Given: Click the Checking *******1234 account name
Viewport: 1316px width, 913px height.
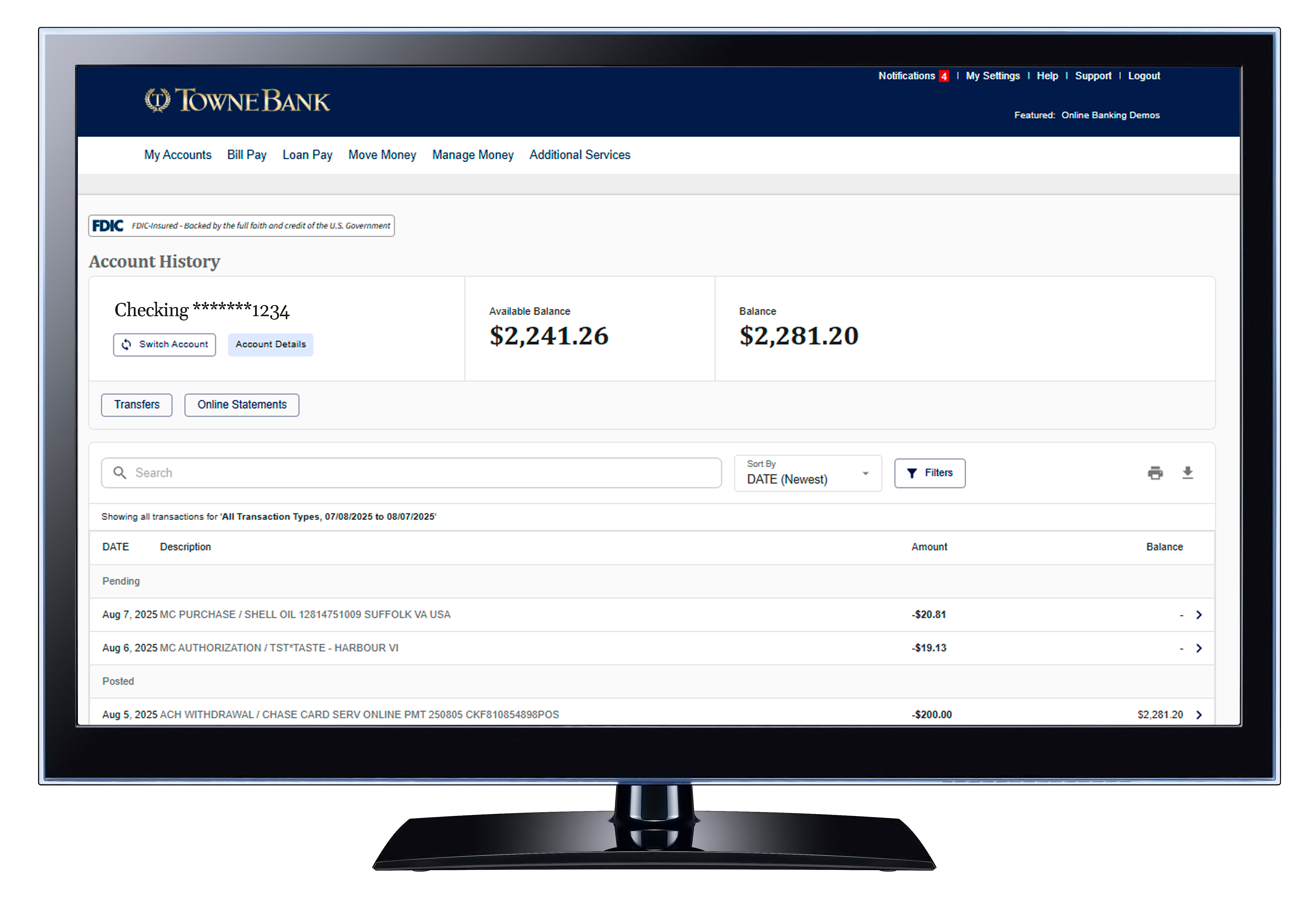Looking at the screenshot, I should pyautogui.click(x=202, y=310).
